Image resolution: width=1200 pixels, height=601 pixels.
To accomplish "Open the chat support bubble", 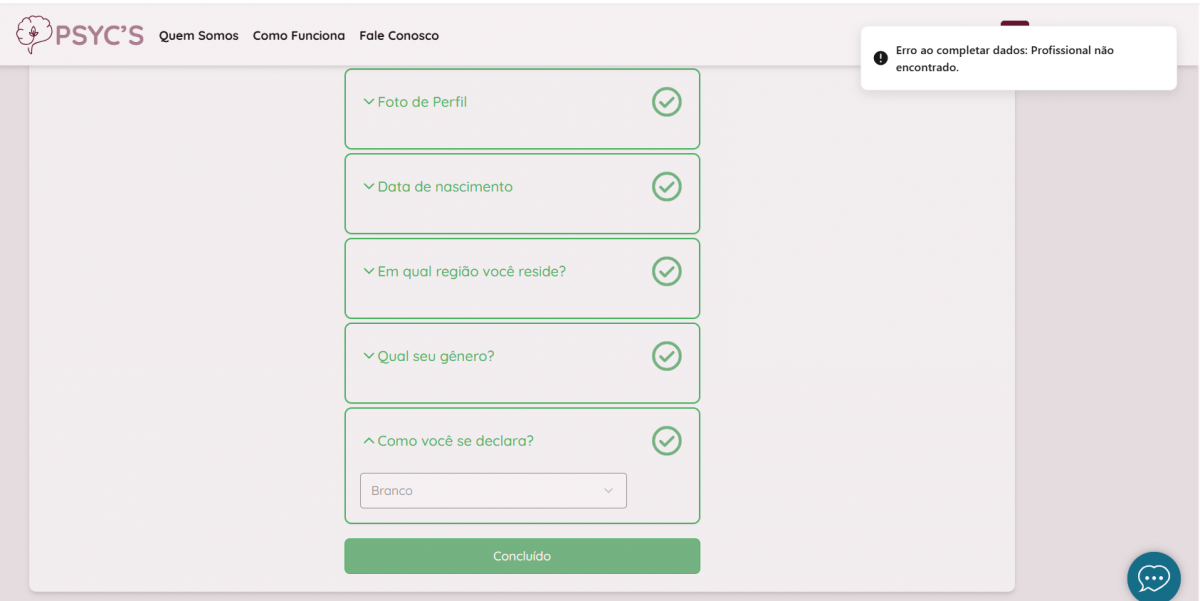I will pos(1153,577).
